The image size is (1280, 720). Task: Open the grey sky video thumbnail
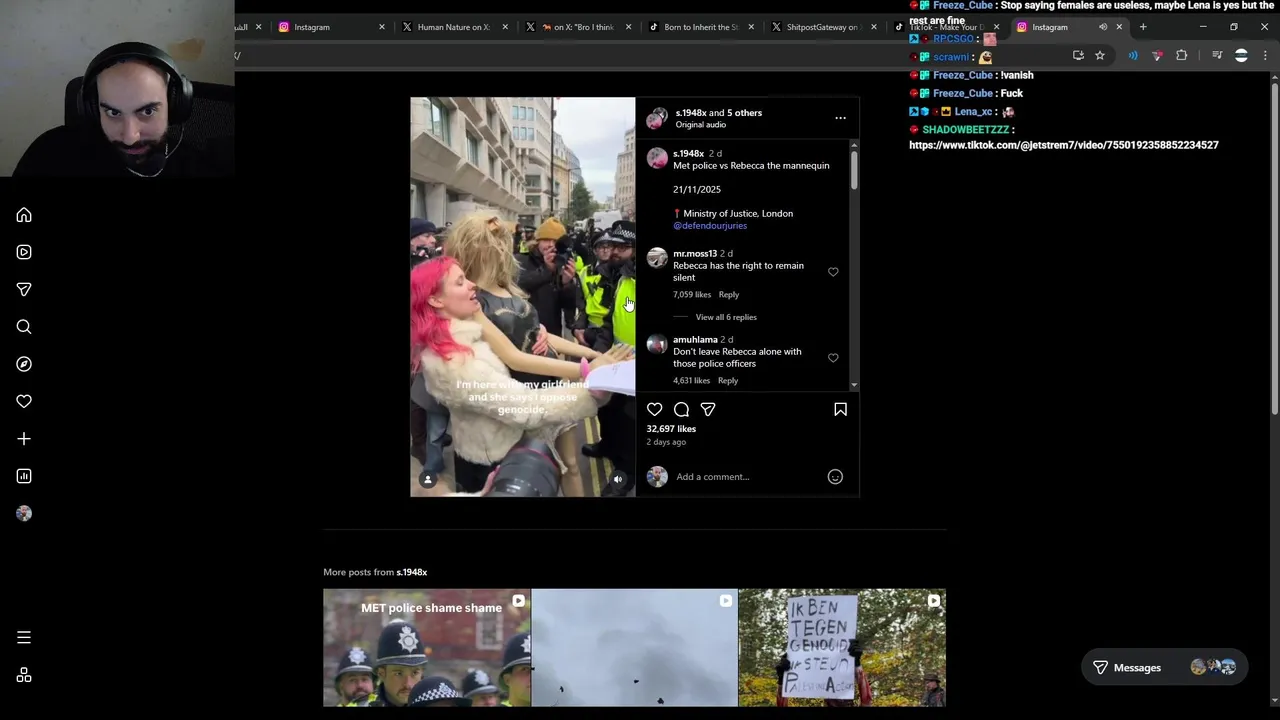tap(635, 648)
